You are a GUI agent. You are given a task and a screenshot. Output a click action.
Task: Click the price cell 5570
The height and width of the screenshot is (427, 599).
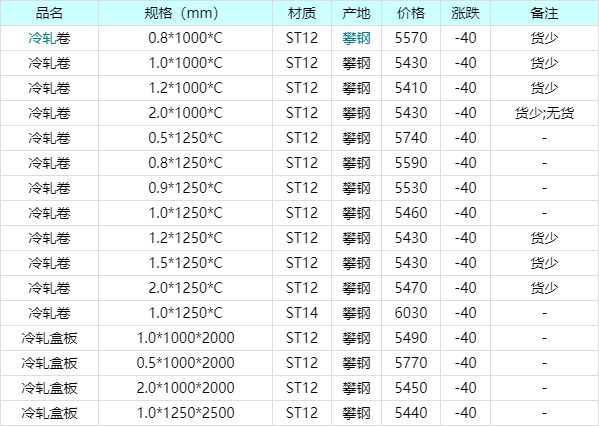click(411, 38)
